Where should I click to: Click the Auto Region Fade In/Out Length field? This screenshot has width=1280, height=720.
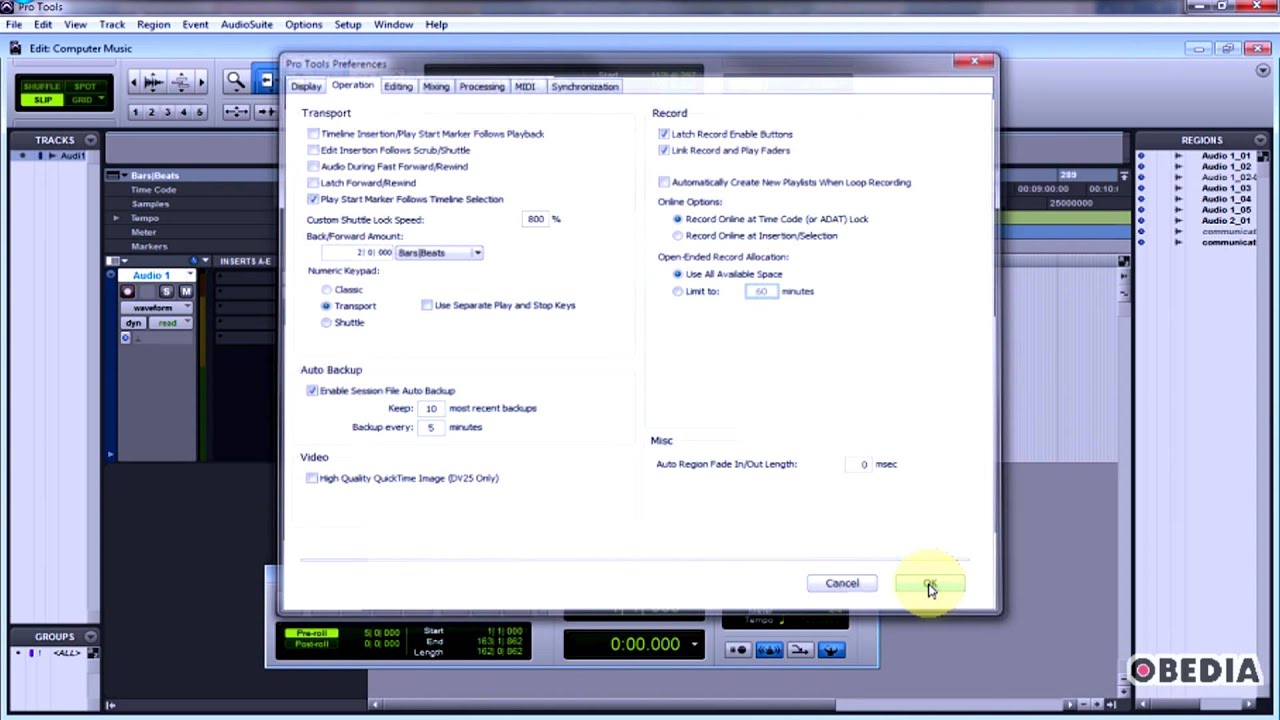click(860, 464)
